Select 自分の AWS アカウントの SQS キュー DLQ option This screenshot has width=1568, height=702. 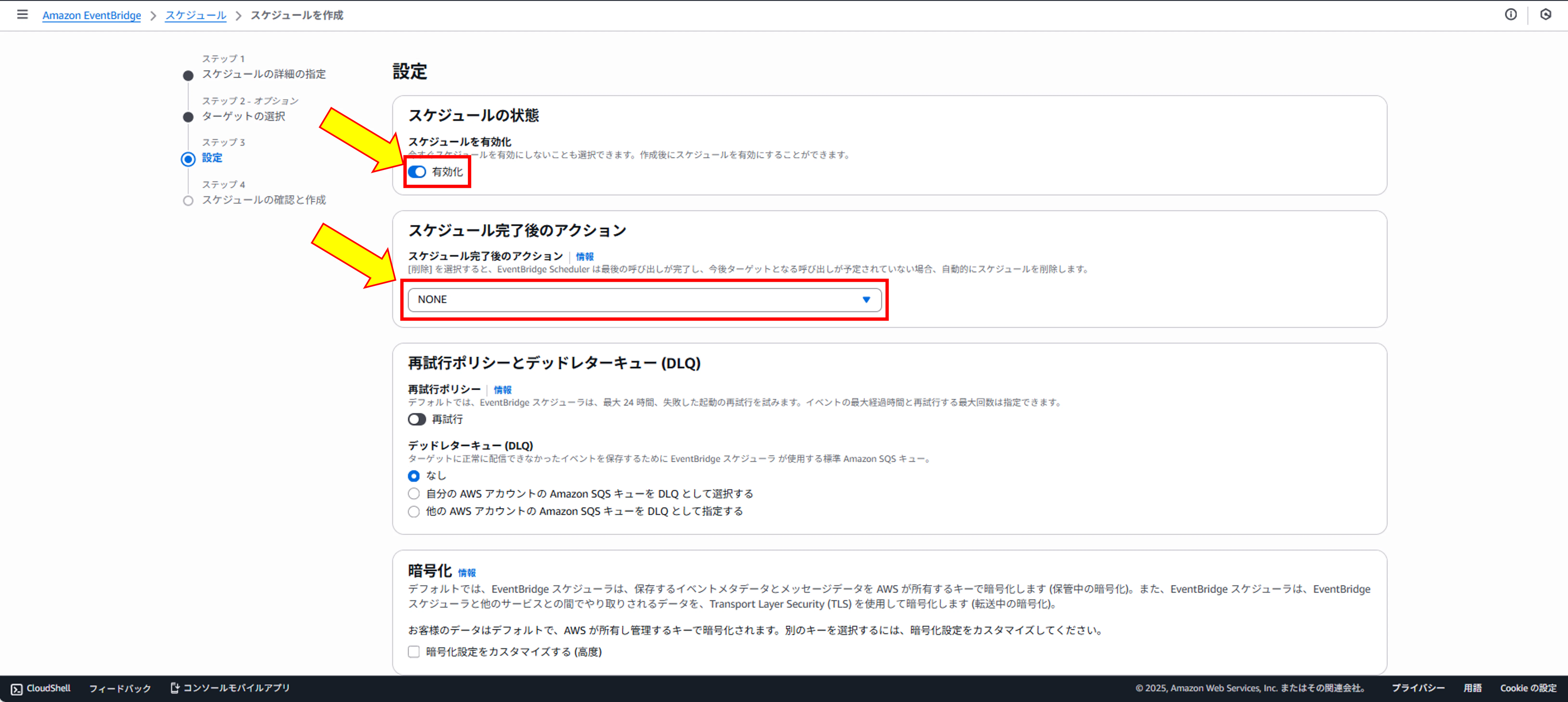tap(414, 494)
